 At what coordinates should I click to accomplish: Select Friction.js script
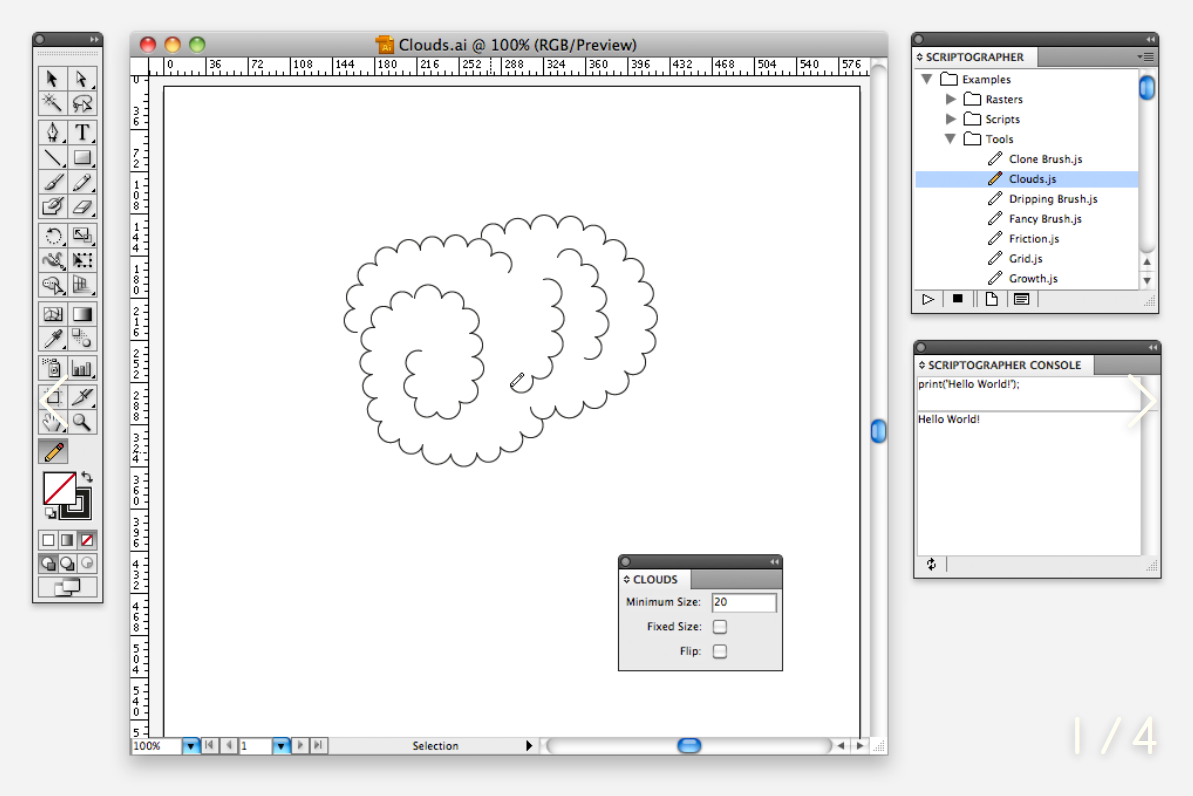[x=1033, y=239]
